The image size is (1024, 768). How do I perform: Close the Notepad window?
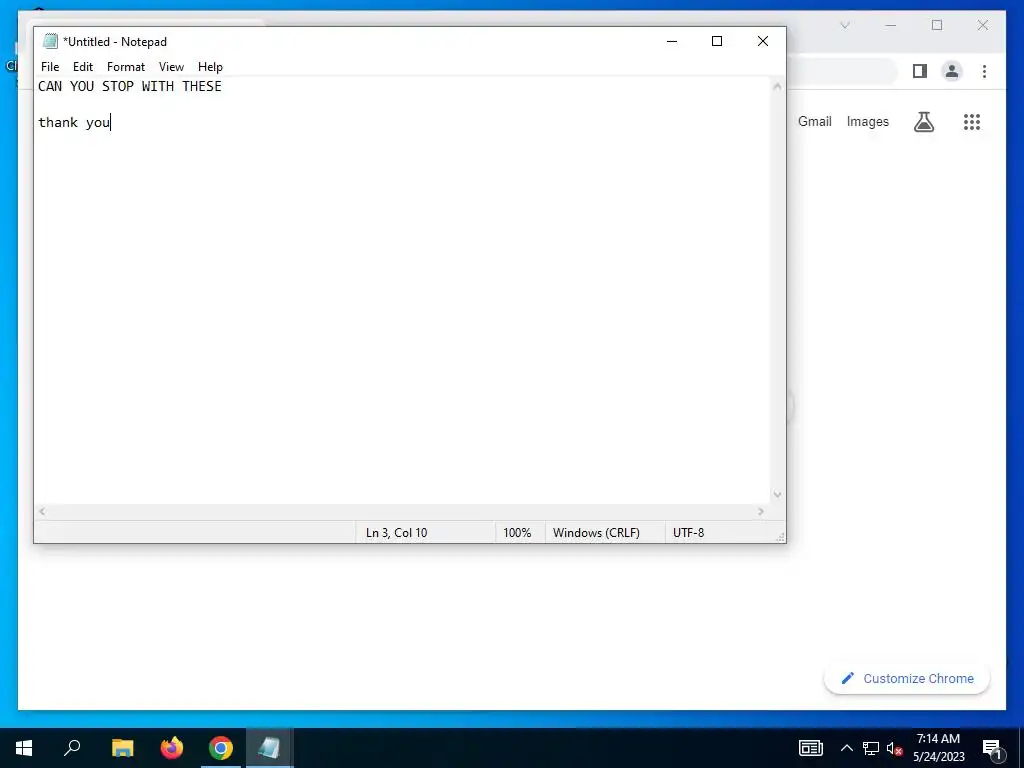(763, 41)
